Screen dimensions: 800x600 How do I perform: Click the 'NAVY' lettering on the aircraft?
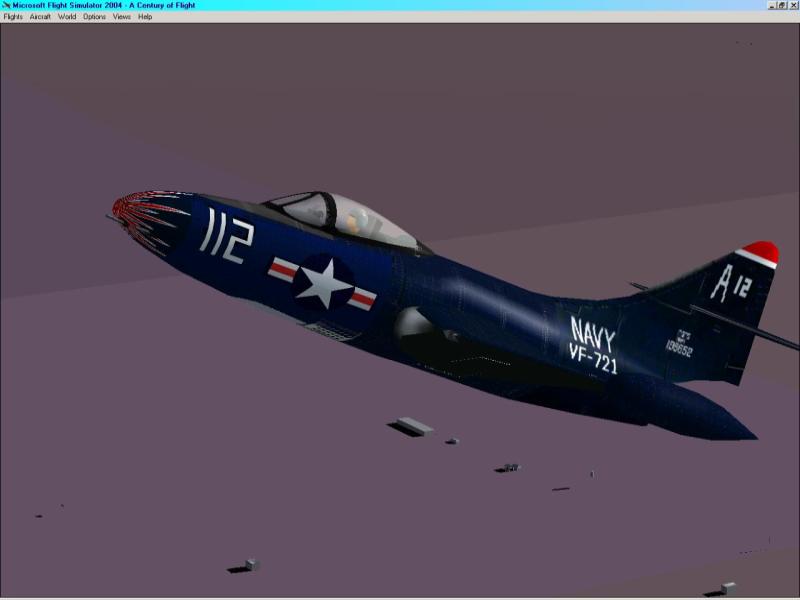[592, 334]
